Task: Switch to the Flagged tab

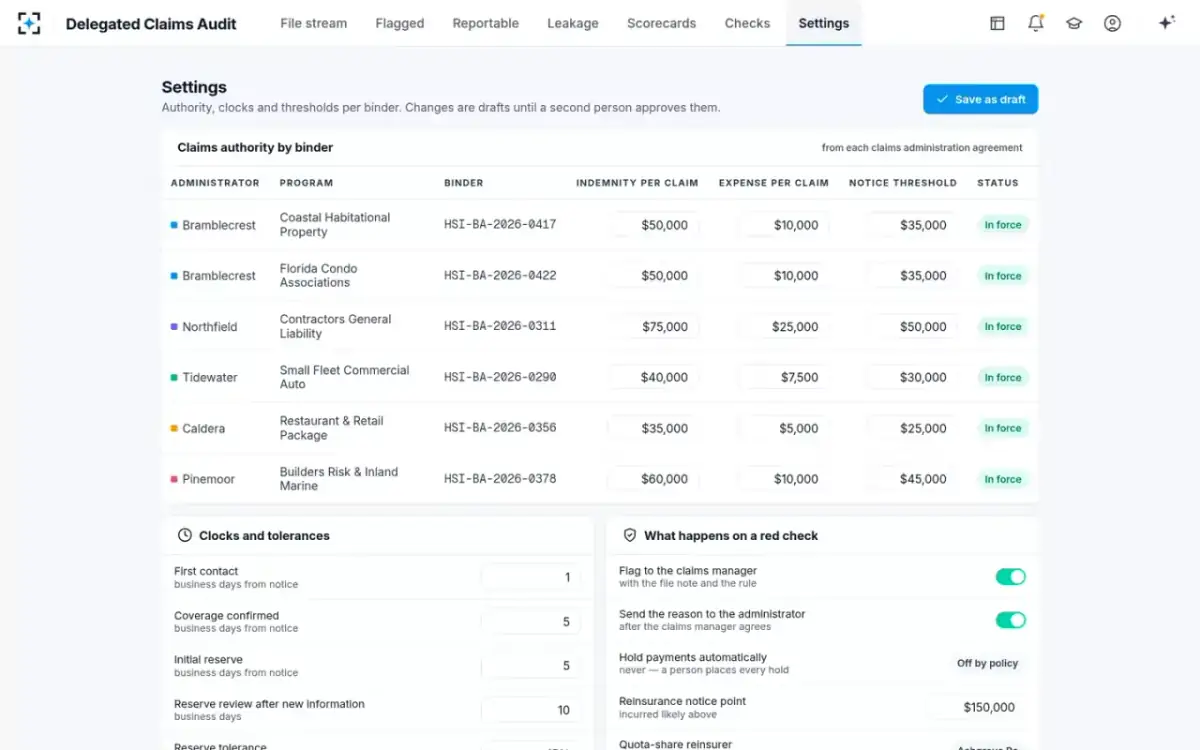Action: 400,23
